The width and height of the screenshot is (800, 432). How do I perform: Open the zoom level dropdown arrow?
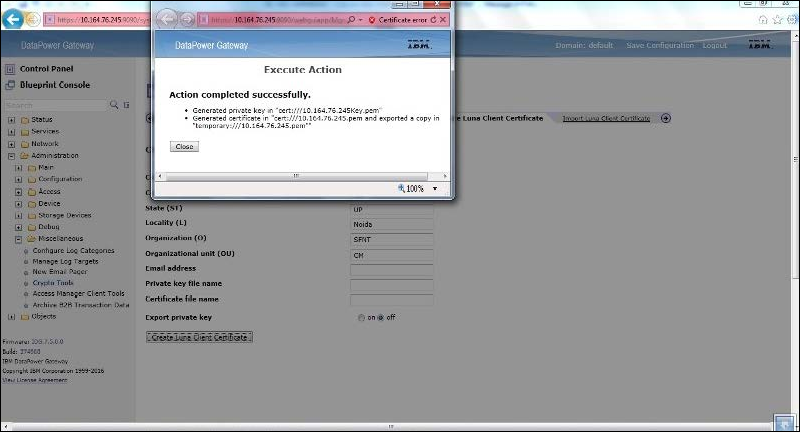[x=435, y=189]
